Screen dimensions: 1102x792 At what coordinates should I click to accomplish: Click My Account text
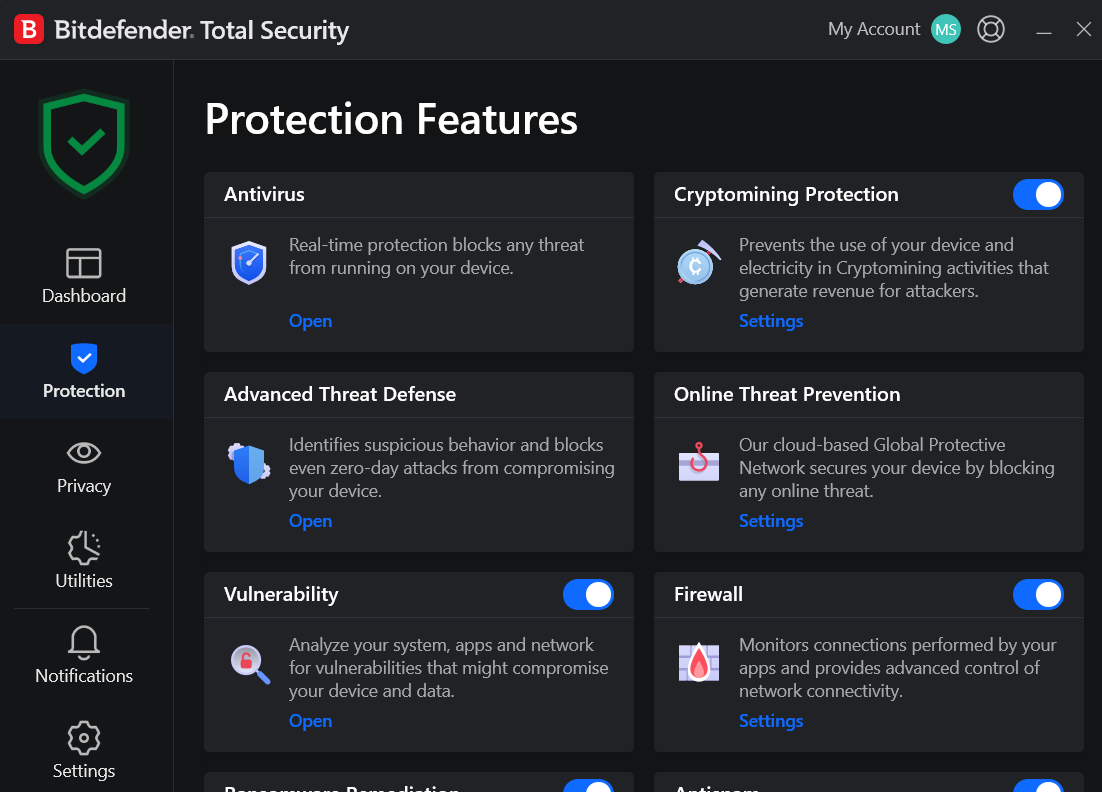(x=874, y=30)
